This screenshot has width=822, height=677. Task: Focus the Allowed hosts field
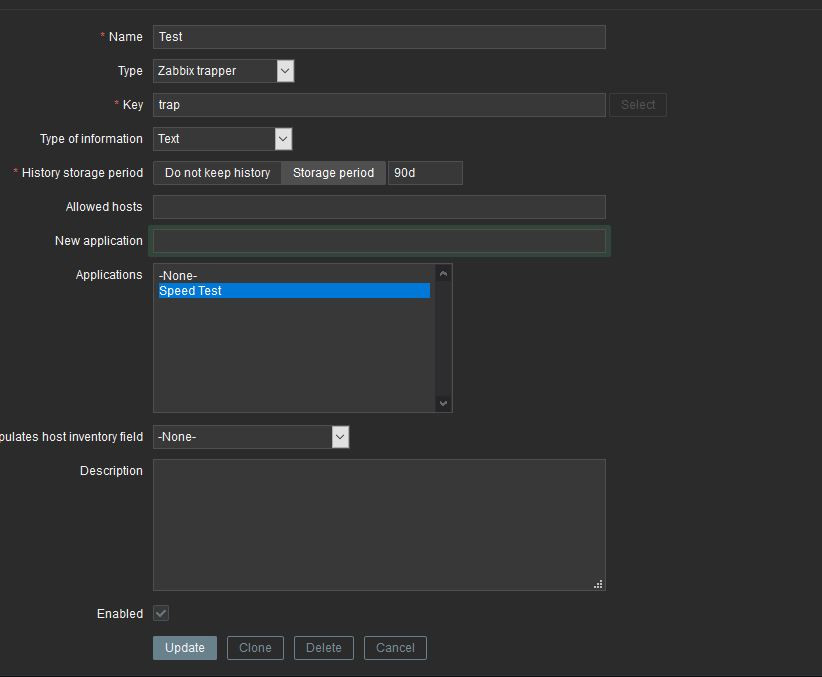tap(379, 207)
